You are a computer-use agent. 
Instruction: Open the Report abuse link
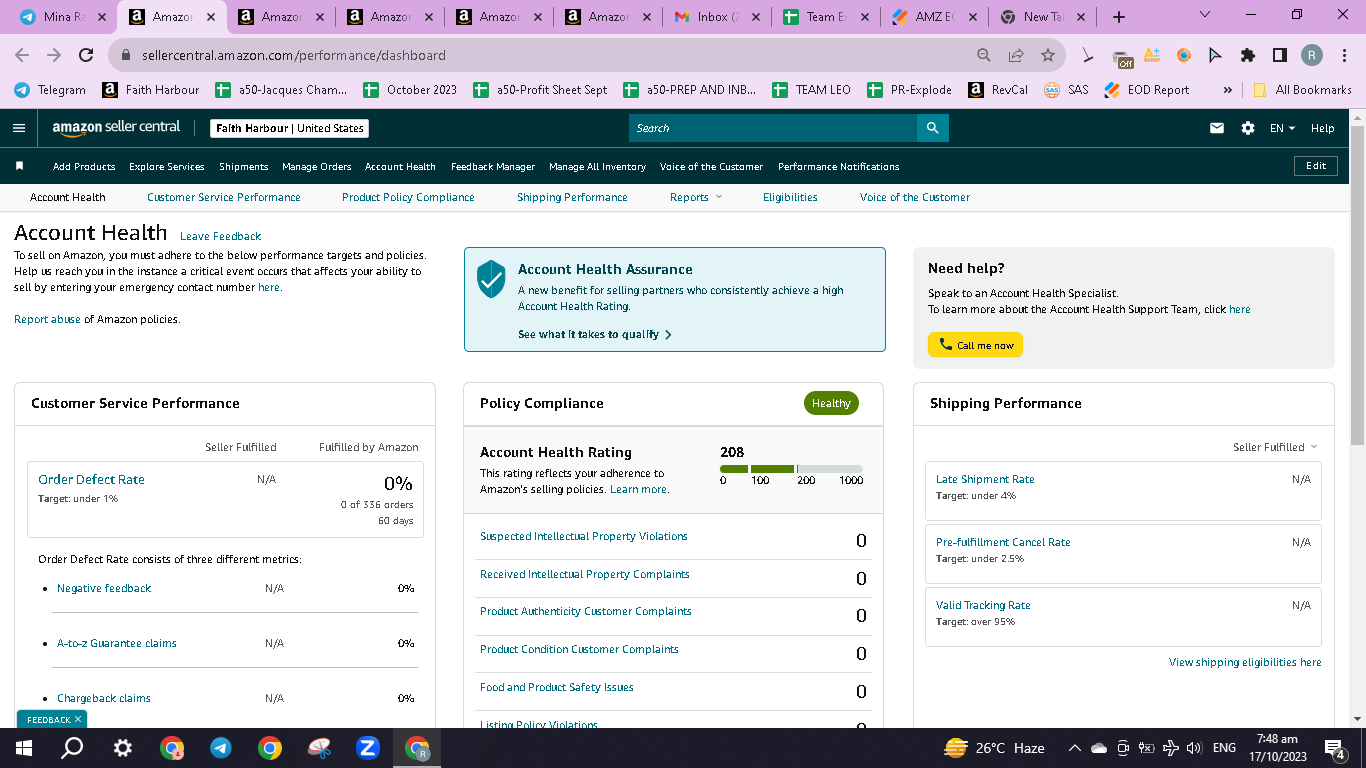point(47,319)
